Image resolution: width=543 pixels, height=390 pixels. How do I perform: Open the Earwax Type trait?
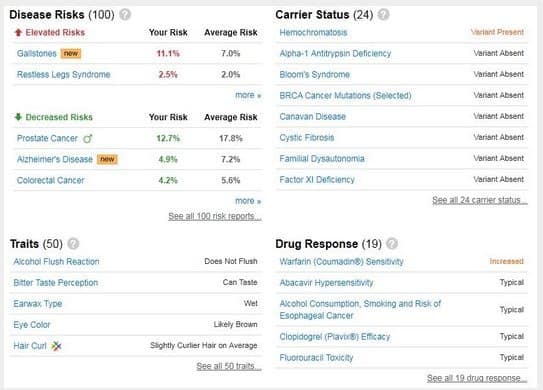(38, 304)
